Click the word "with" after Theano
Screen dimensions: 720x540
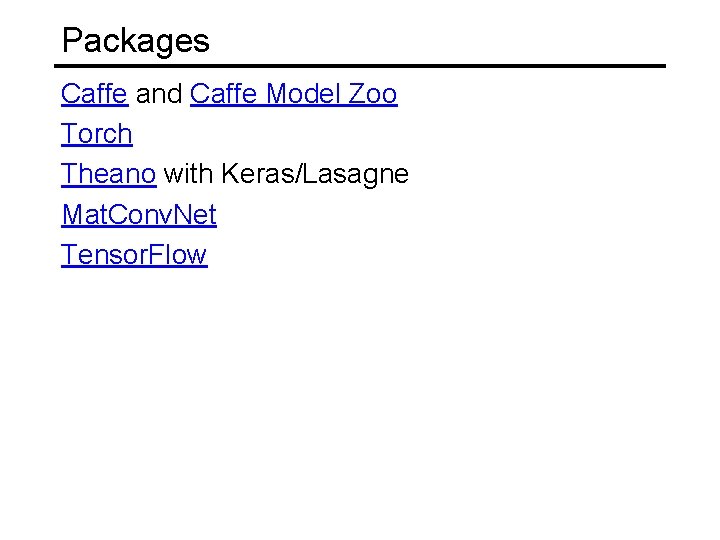pyautogui.click(x=188, y=175)
